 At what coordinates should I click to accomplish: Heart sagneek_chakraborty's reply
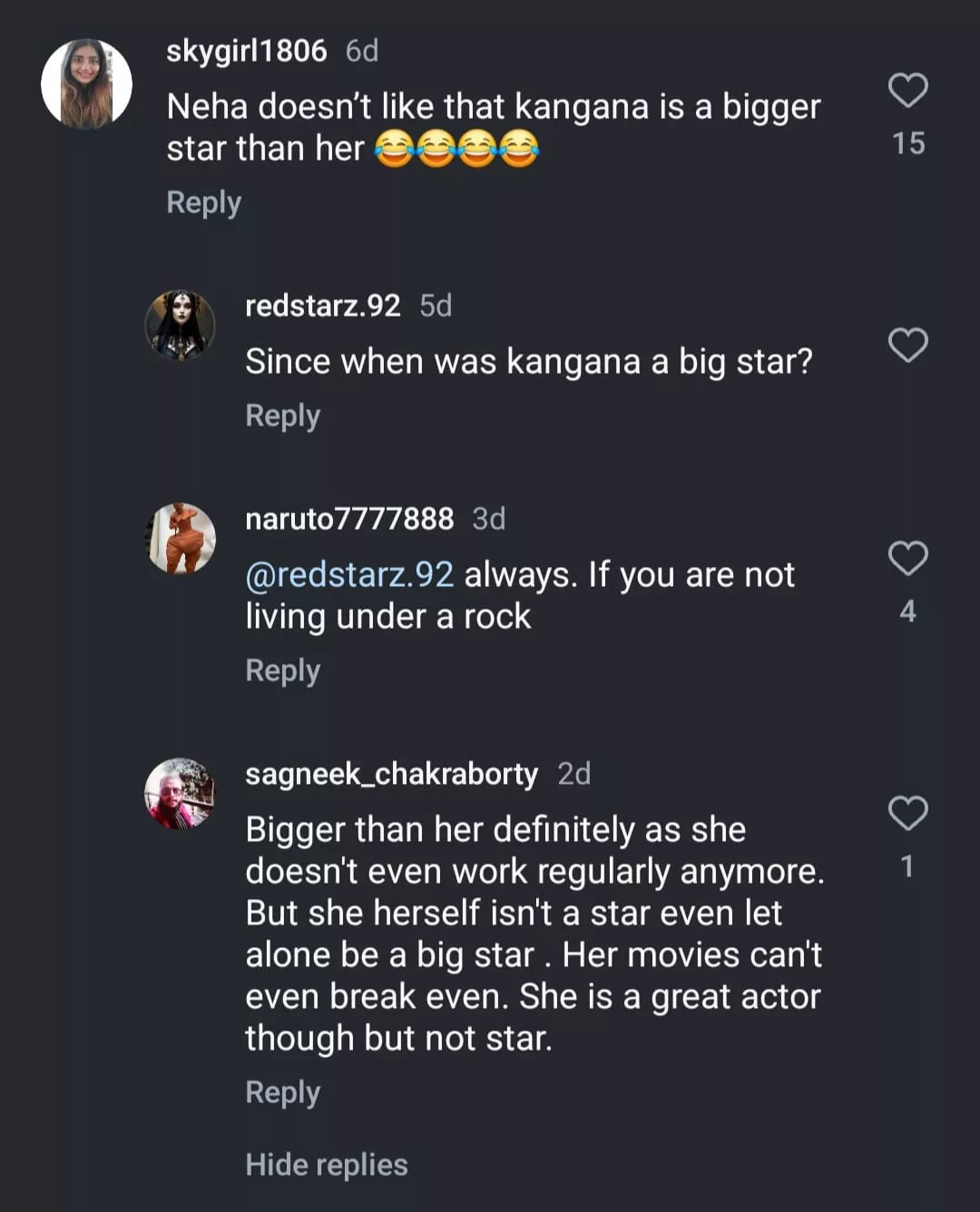pyautogui.click(x=907, y=814)
